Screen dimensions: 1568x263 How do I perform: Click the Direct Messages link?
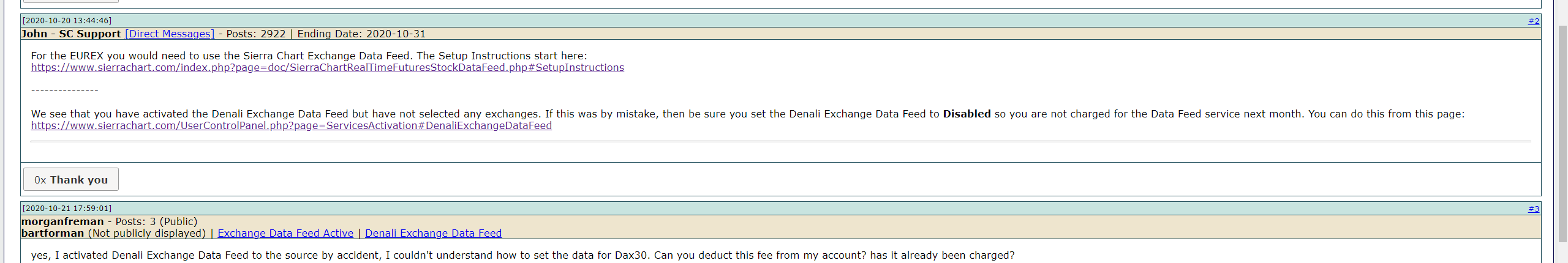(170, 34)
